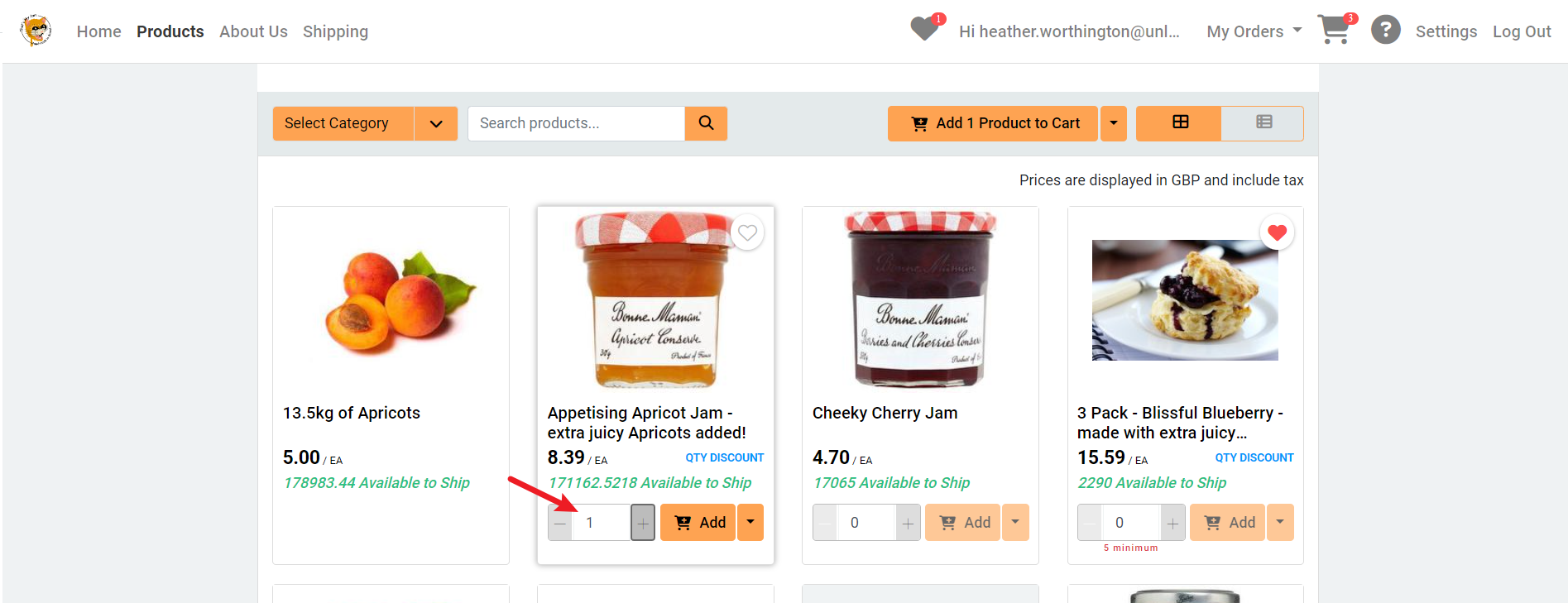
Task: Click the fox mascot site logo
Action: click(x=35, y=30)
